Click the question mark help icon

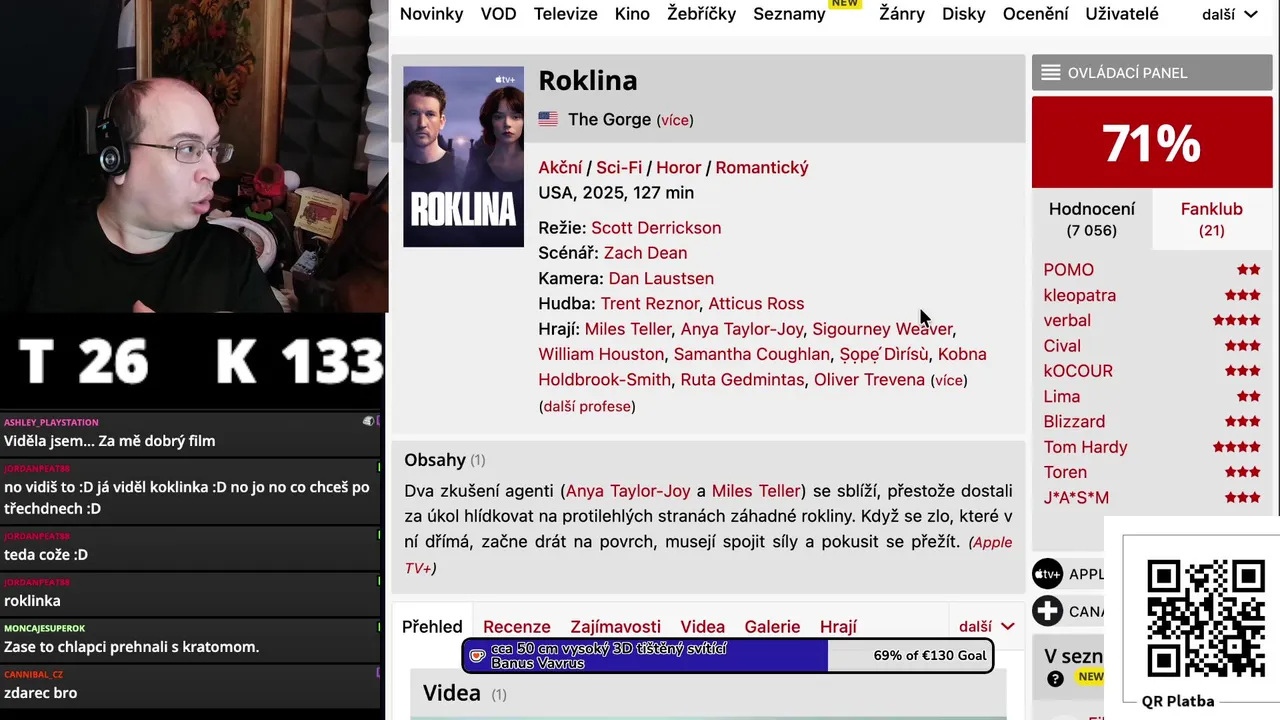coord(1055,679)
